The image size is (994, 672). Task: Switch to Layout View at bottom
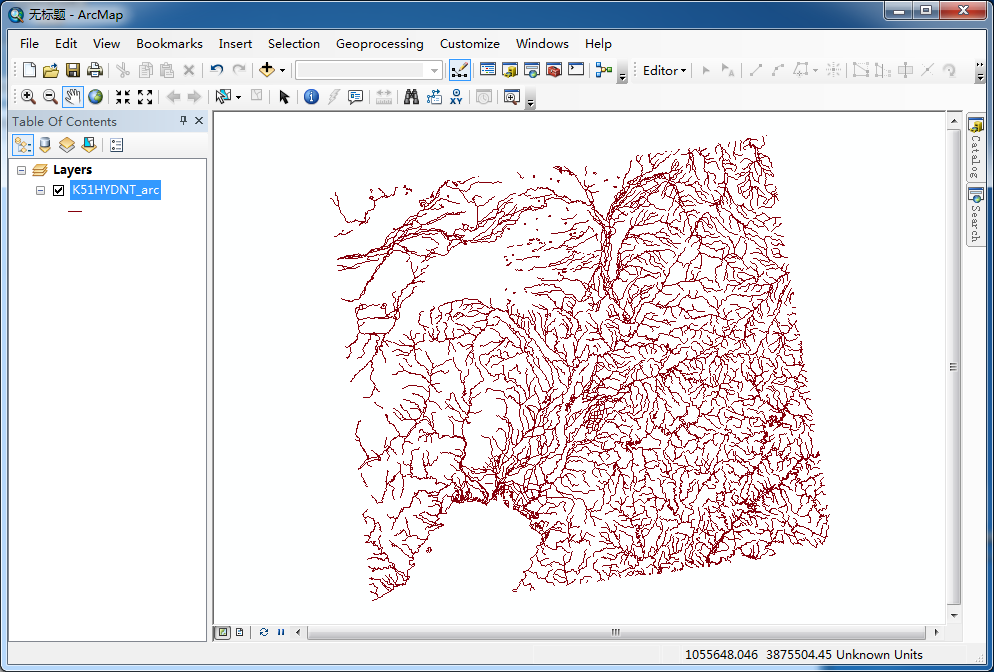[x=240, y=632]
